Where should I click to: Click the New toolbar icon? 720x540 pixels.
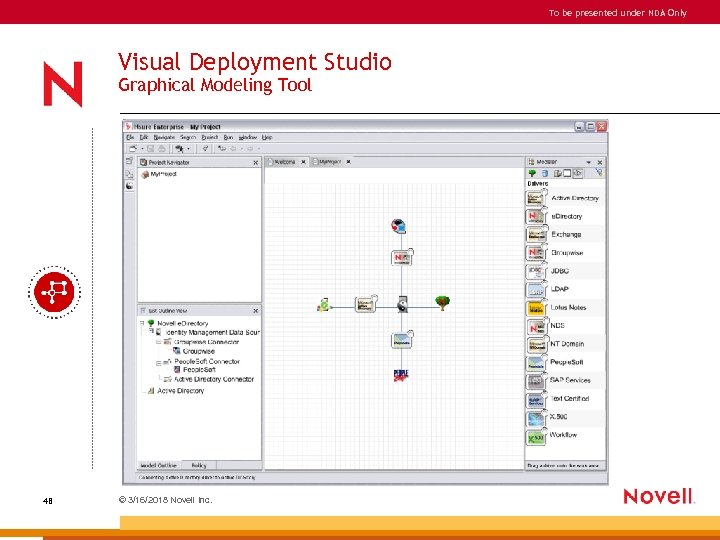[133, 148]
